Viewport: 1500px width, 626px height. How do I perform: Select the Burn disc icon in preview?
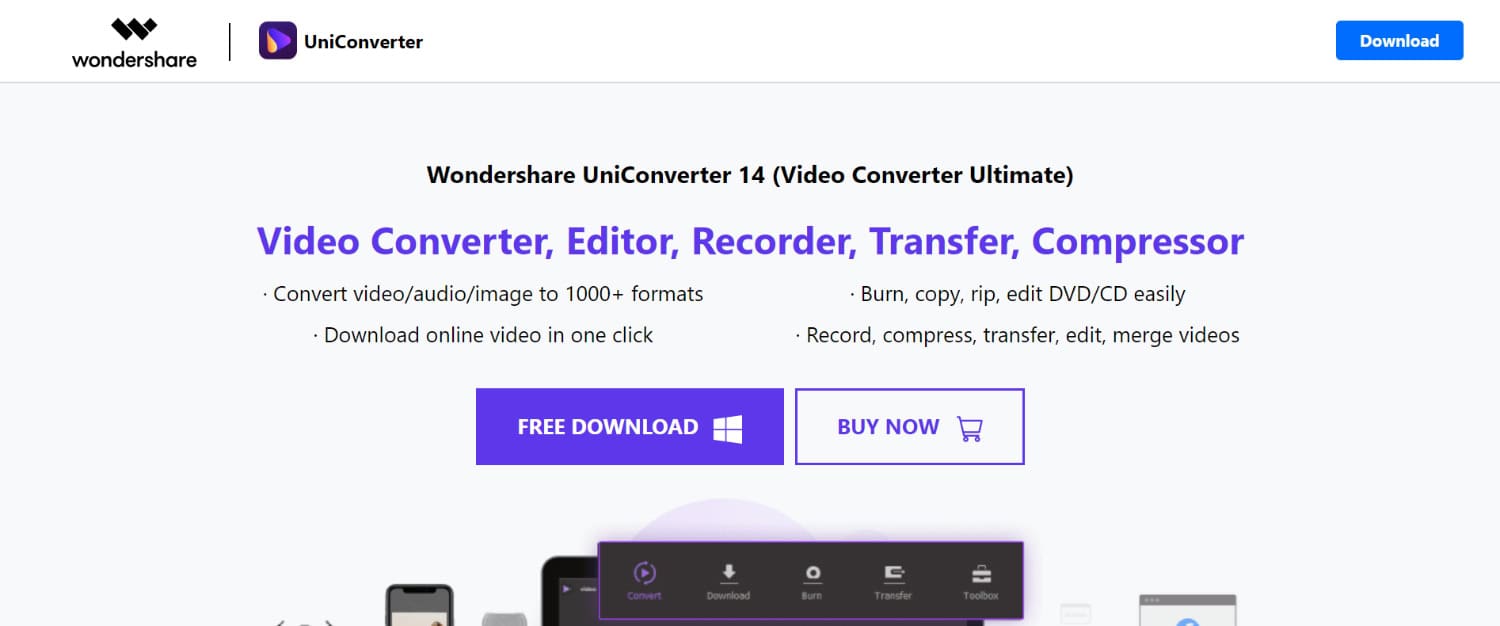click(812, 573)
